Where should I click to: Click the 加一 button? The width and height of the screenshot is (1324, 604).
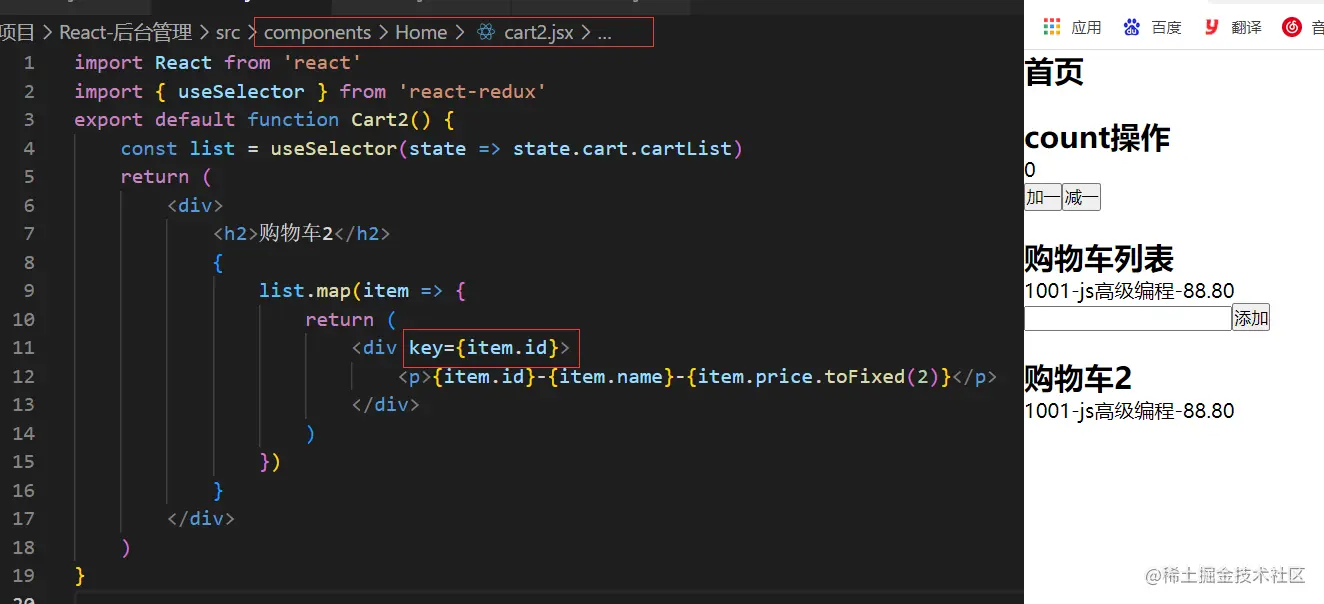pyautogui.click(x=1043, y=197)
